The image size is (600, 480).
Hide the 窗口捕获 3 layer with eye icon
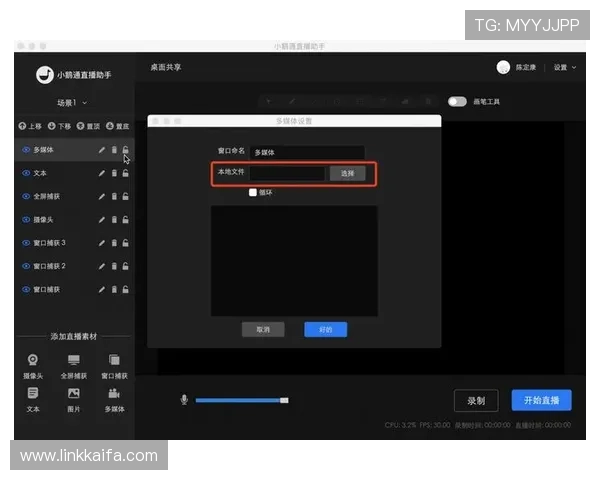click(x=26, y=242)
